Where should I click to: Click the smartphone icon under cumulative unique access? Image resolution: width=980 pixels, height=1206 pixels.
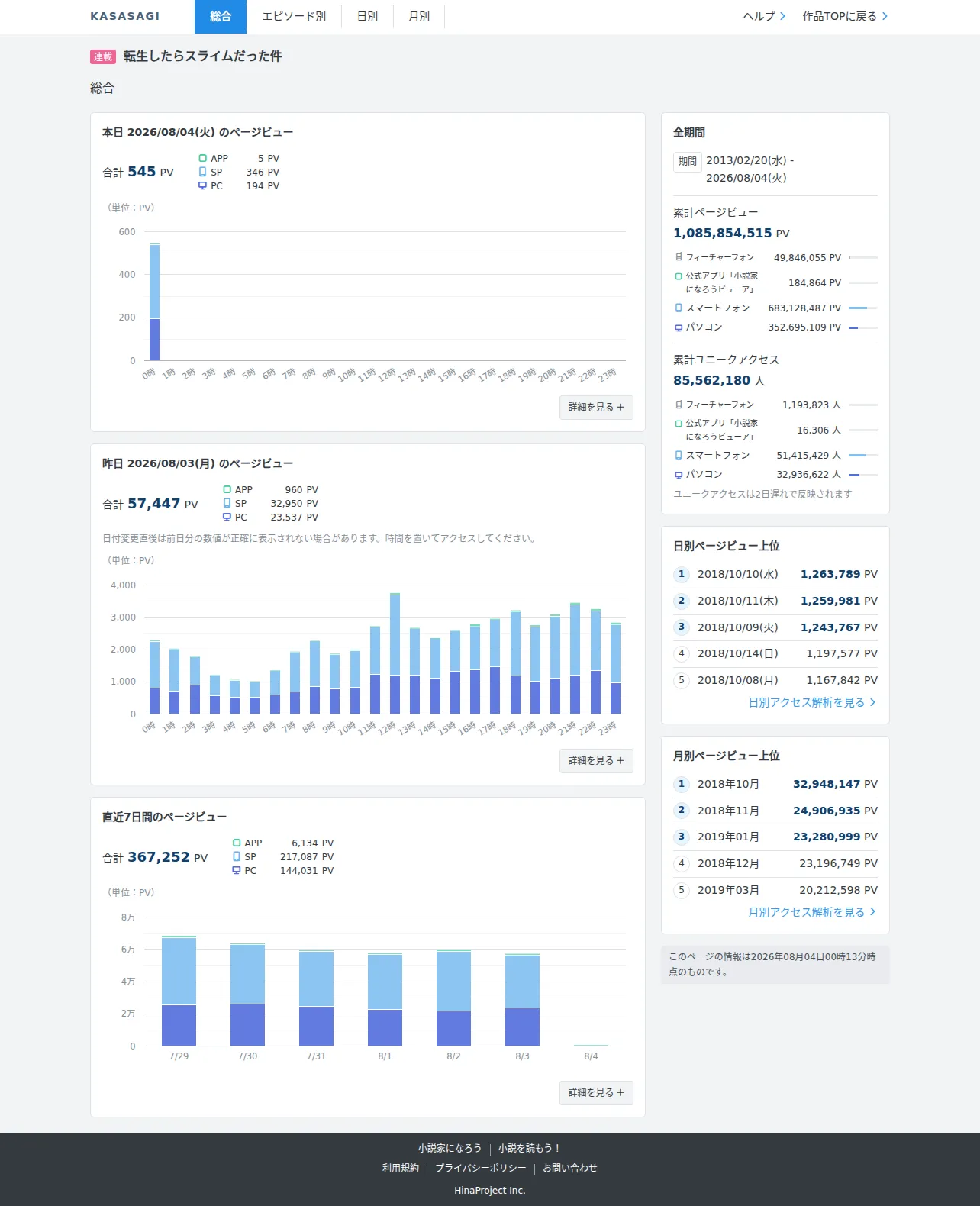click(679, 455)
